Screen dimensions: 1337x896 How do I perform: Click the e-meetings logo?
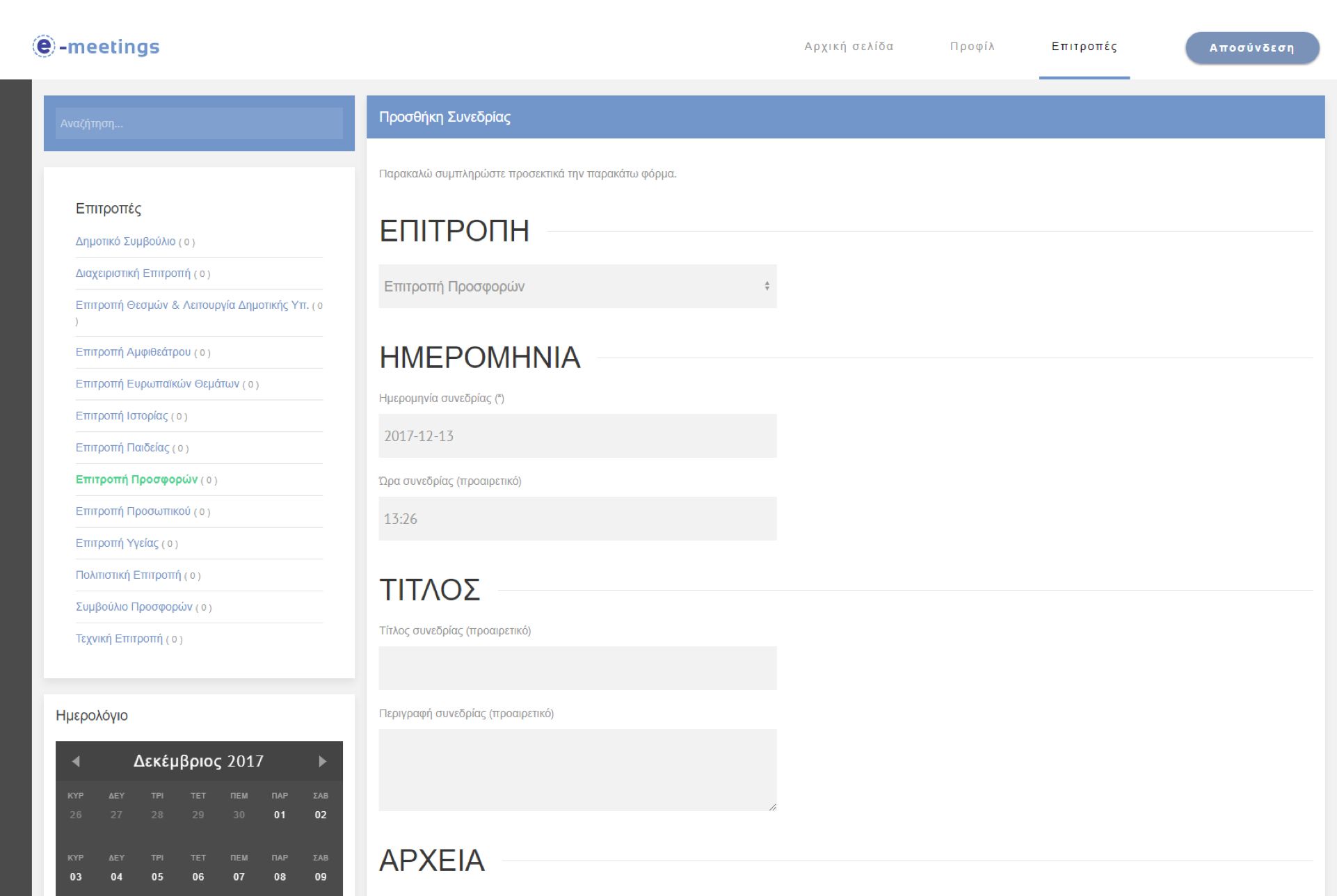(x=96, y=47)
